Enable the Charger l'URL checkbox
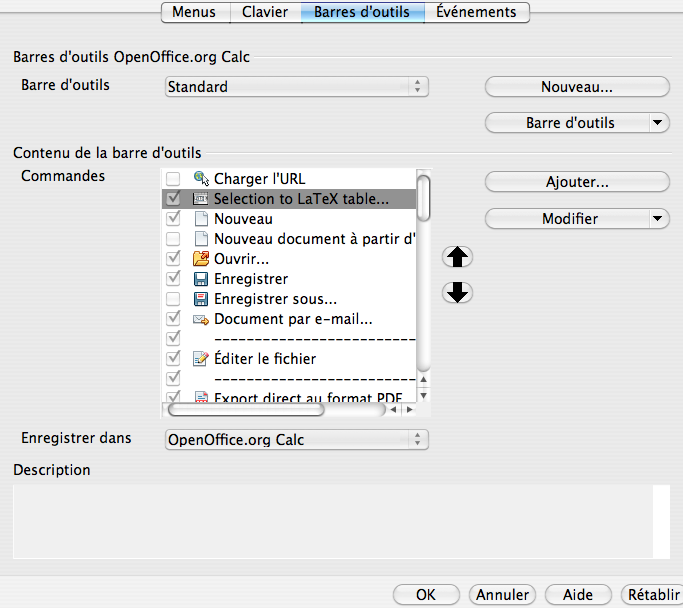Image resolution: width=683 pixels, height=608 pixels. pyautogui.click(x=174, y=179)
